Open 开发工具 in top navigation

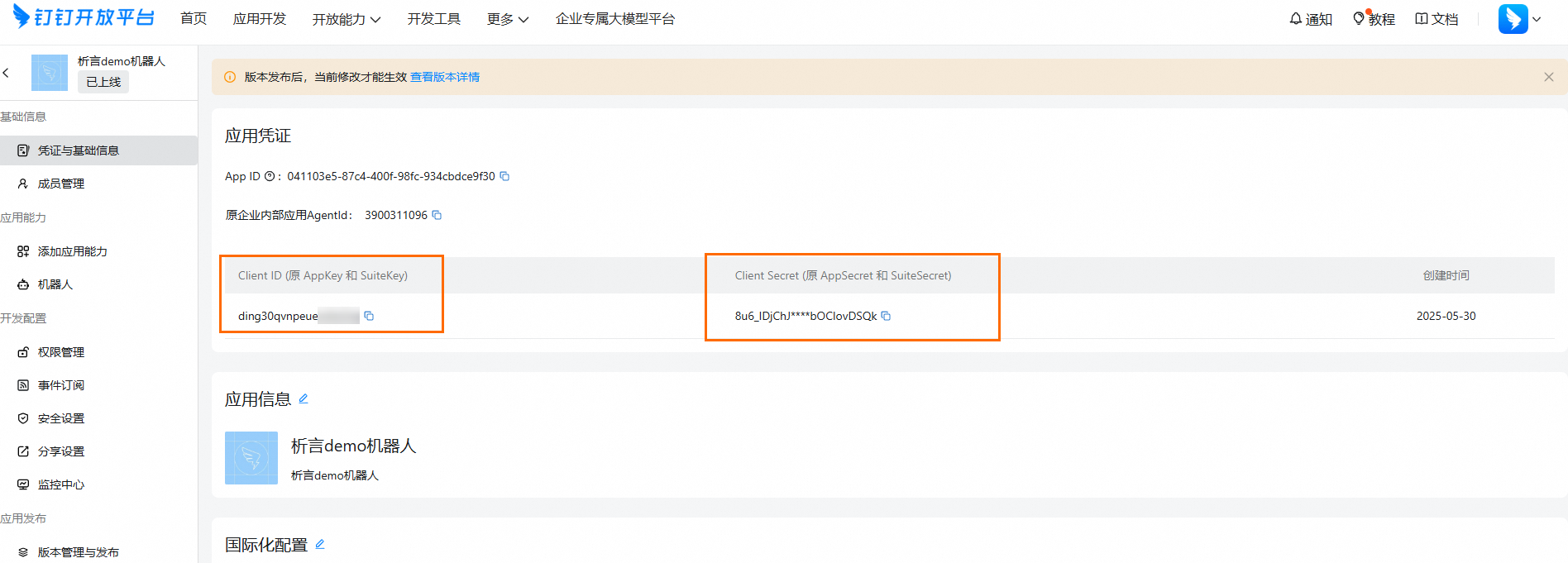pos(434,19)
